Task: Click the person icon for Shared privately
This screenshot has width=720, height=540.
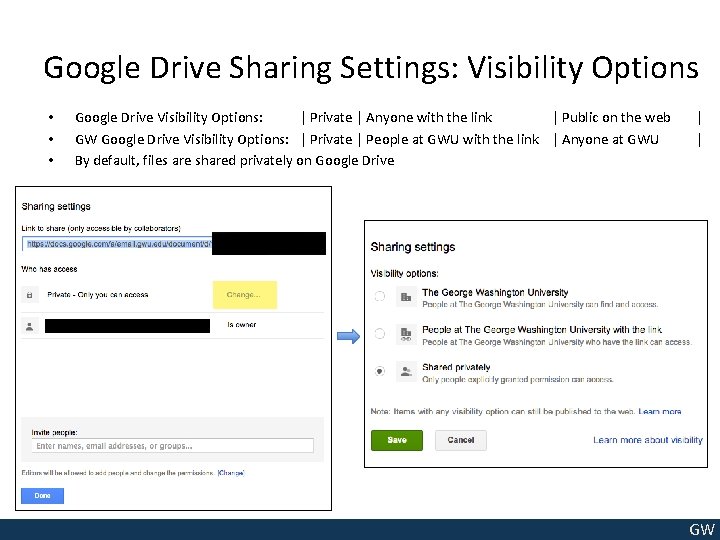Action: 406,371
